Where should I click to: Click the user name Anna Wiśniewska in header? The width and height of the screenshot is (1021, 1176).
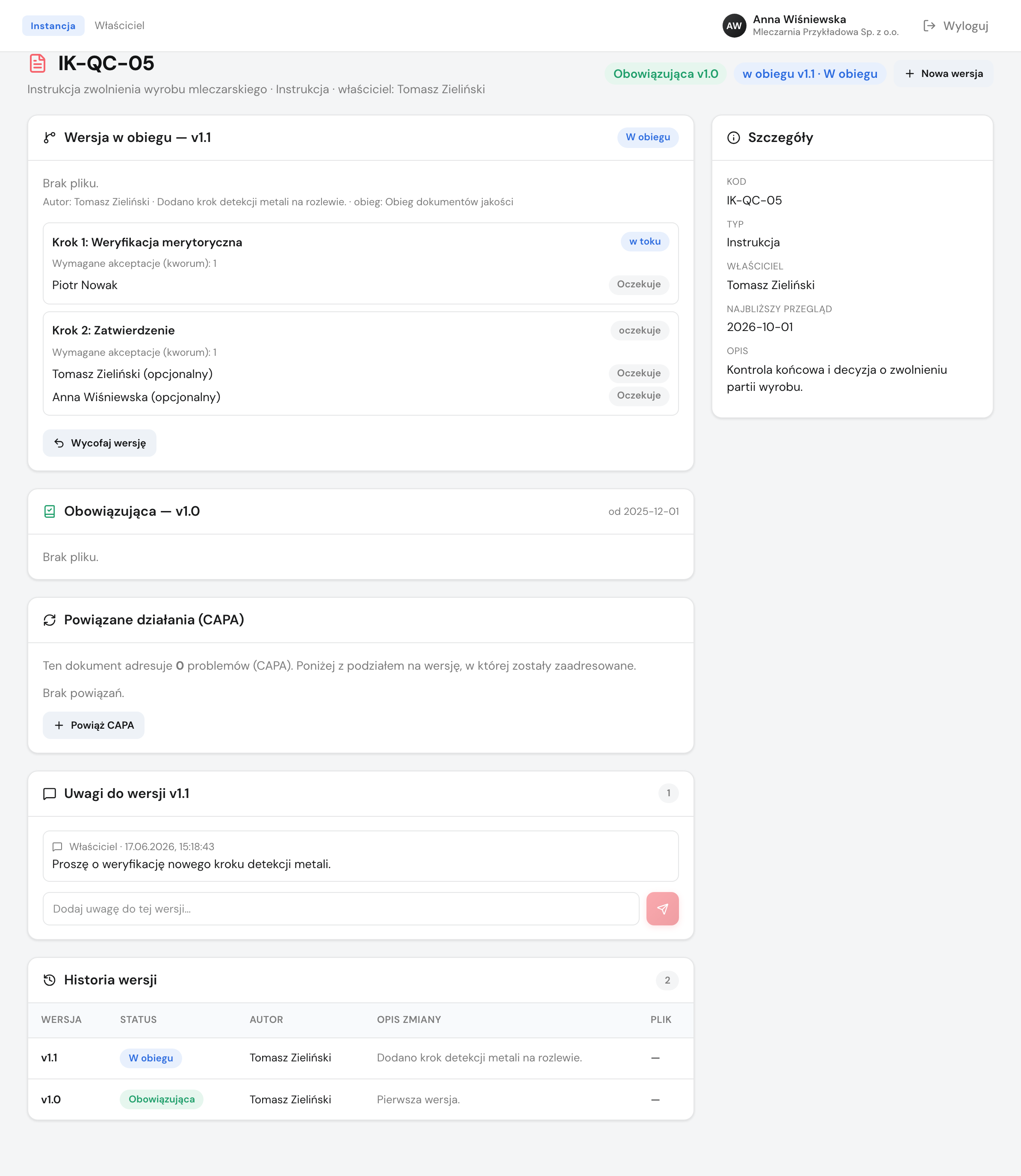point(800,19)
